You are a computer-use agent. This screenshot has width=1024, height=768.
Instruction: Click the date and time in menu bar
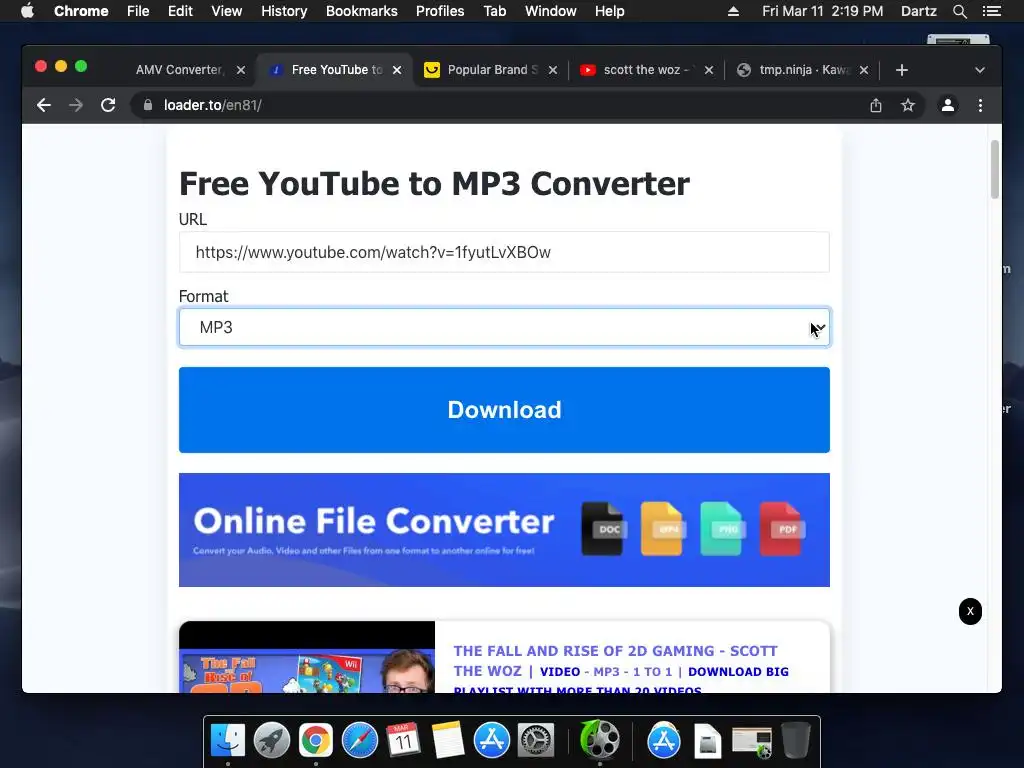(822, 11)
